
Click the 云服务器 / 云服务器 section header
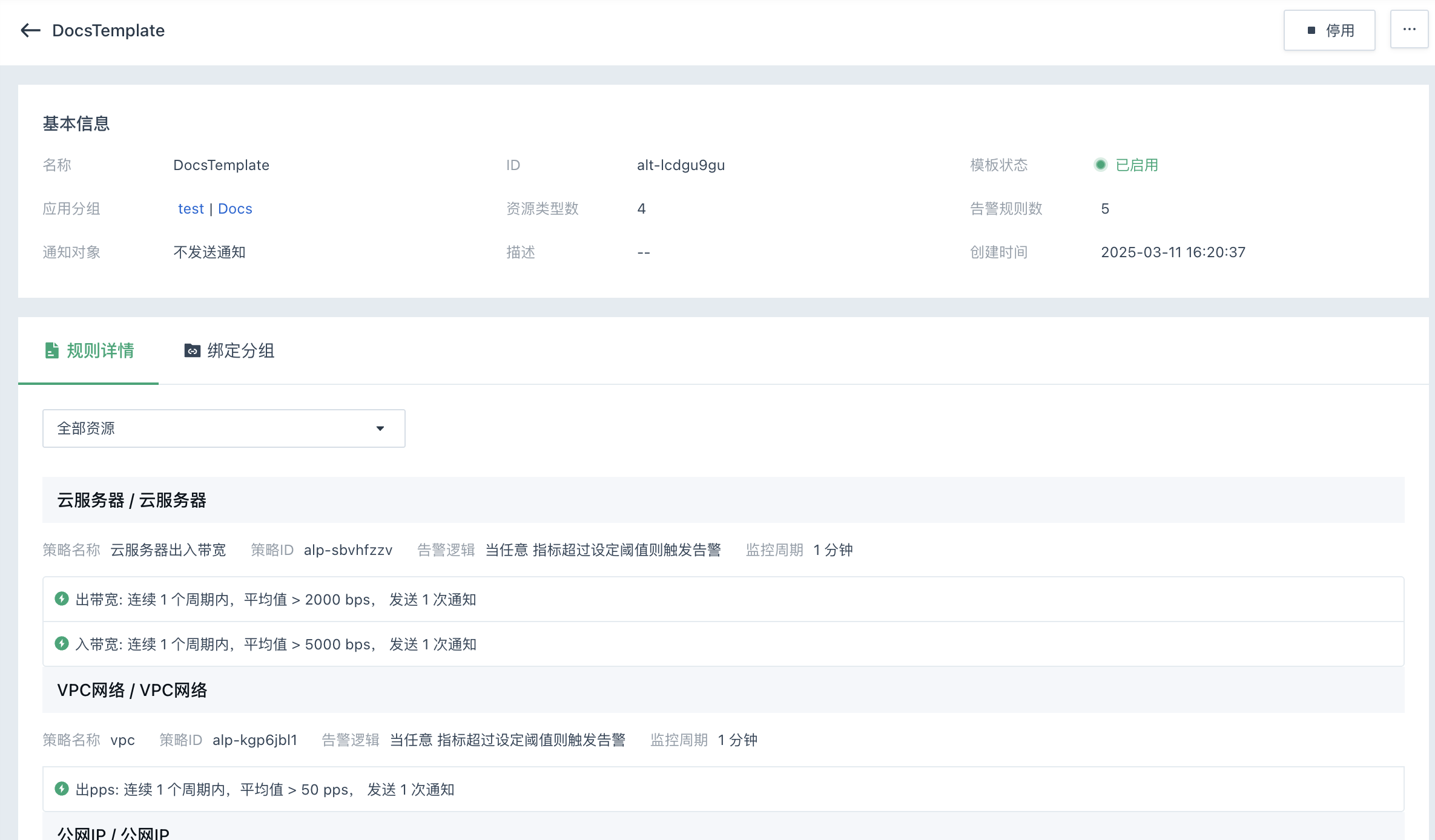tap(723, 500)
